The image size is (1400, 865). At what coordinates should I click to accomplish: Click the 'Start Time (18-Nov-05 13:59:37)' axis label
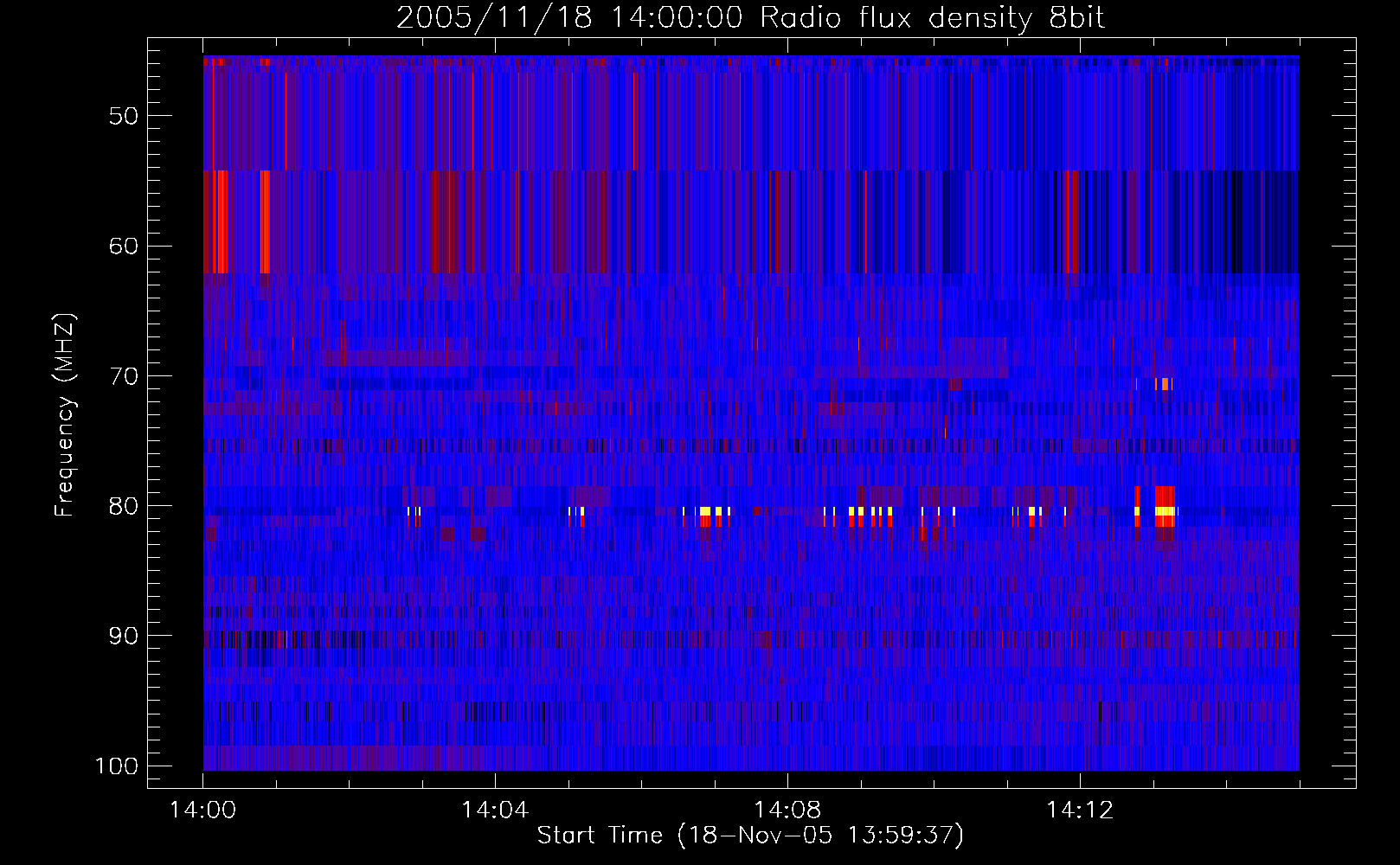[750, 836]
